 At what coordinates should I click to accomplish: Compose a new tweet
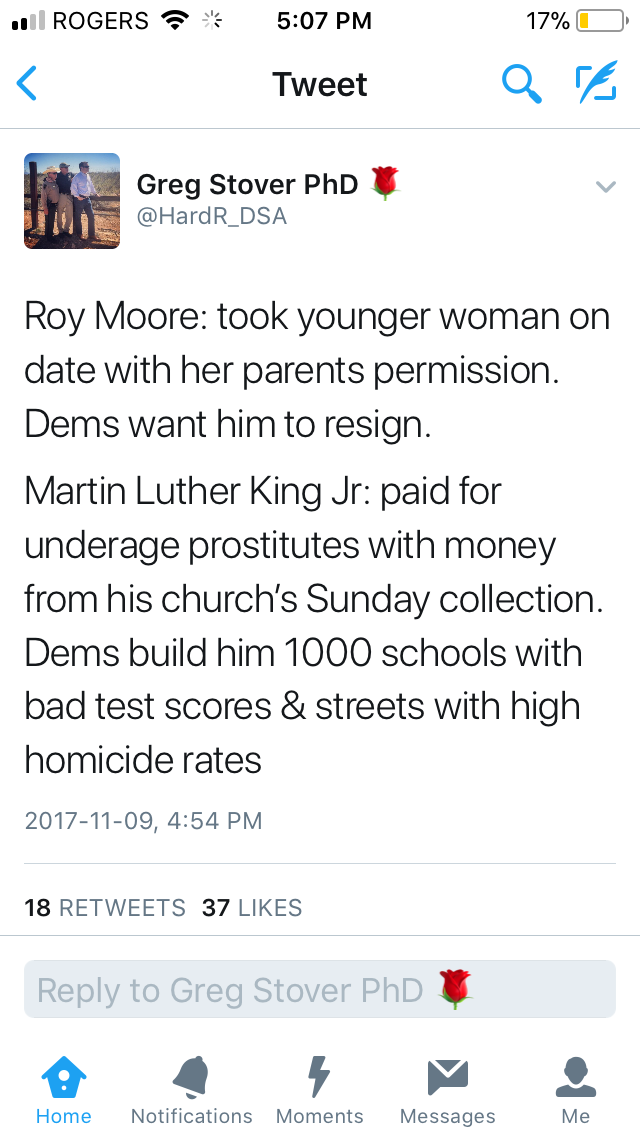596,84
